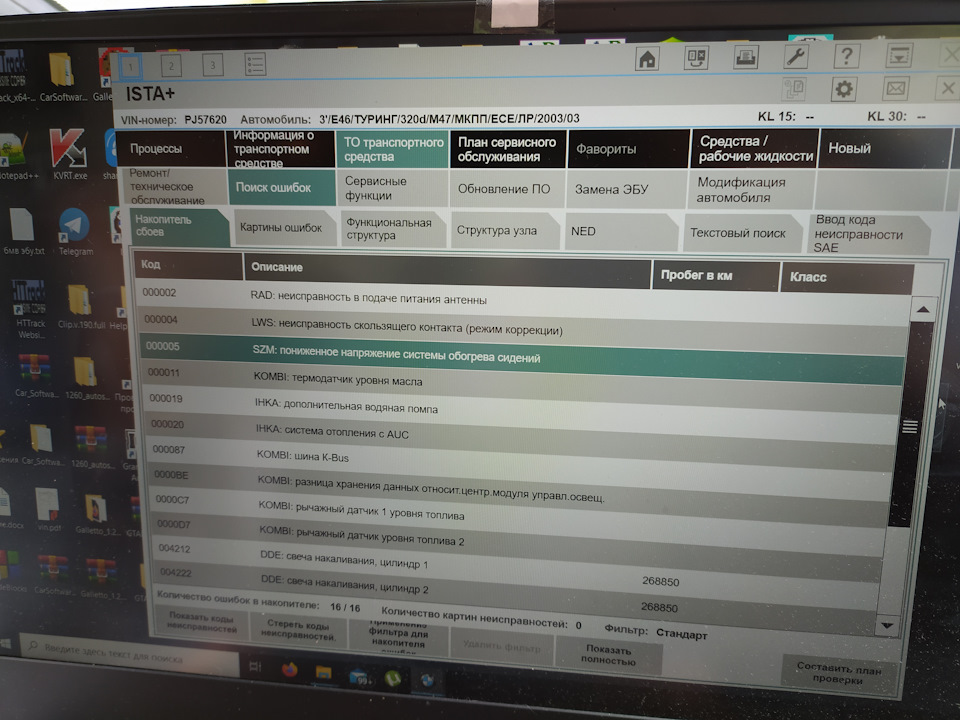Image resolution: width=960 pixels, height=720 pixels.
Task: Click Windows taskbar search field
Action: [129, 655]
